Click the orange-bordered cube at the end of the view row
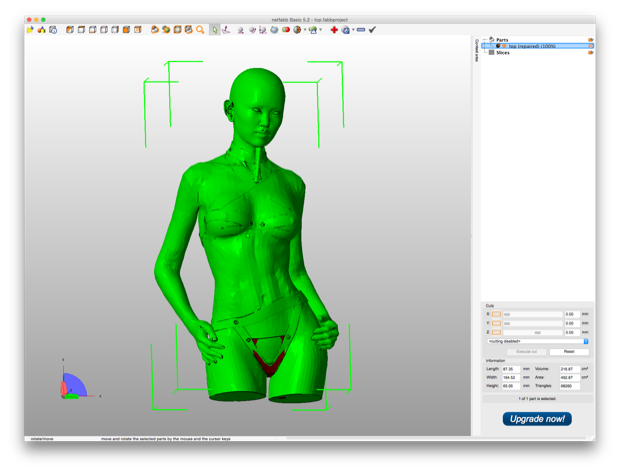The height and width of the screenshot is (474, 620). (x=138, y=30)
